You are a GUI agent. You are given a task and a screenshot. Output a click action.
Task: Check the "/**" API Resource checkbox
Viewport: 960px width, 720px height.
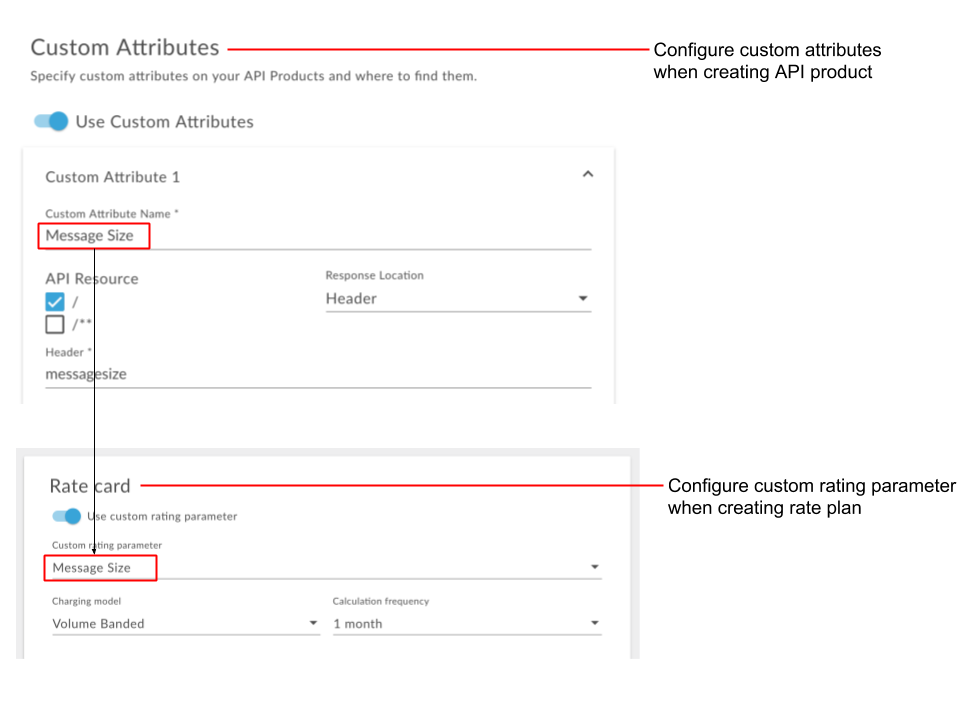point(55,324)
